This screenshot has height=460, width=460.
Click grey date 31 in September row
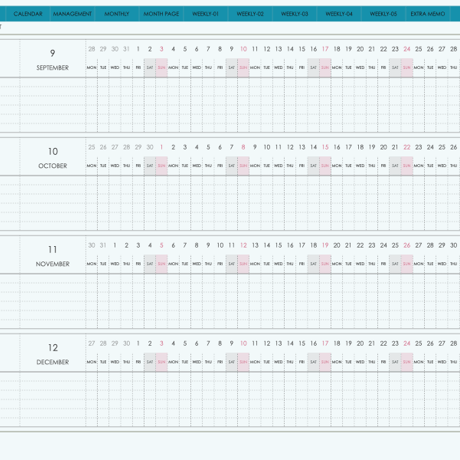[x=126, y=49]
